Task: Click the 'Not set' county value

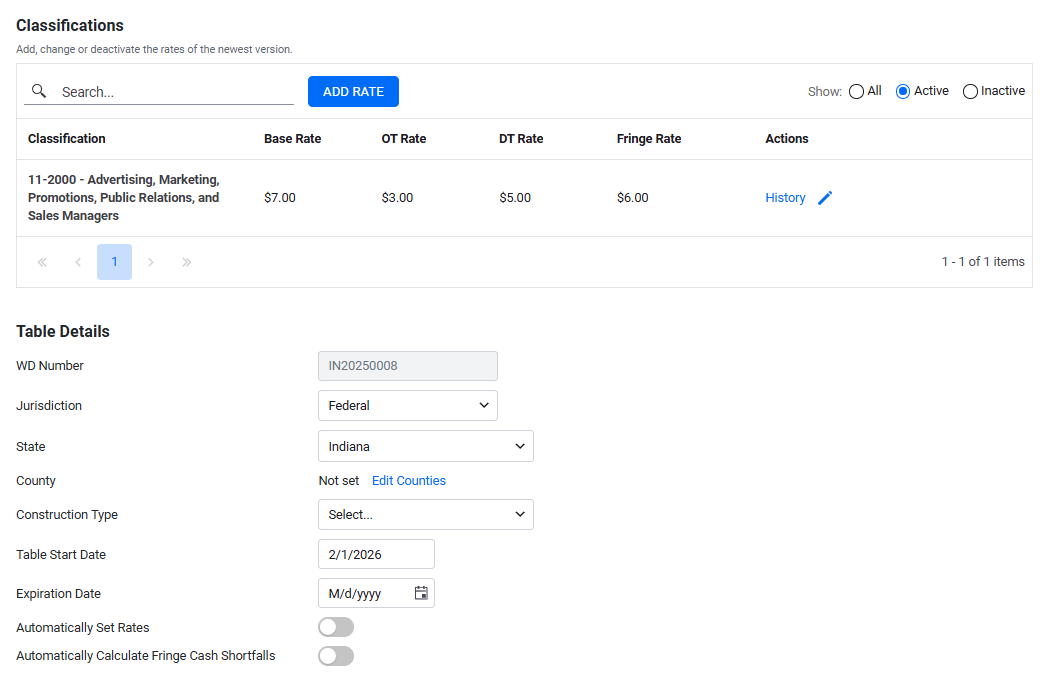Action: point(338,481)
